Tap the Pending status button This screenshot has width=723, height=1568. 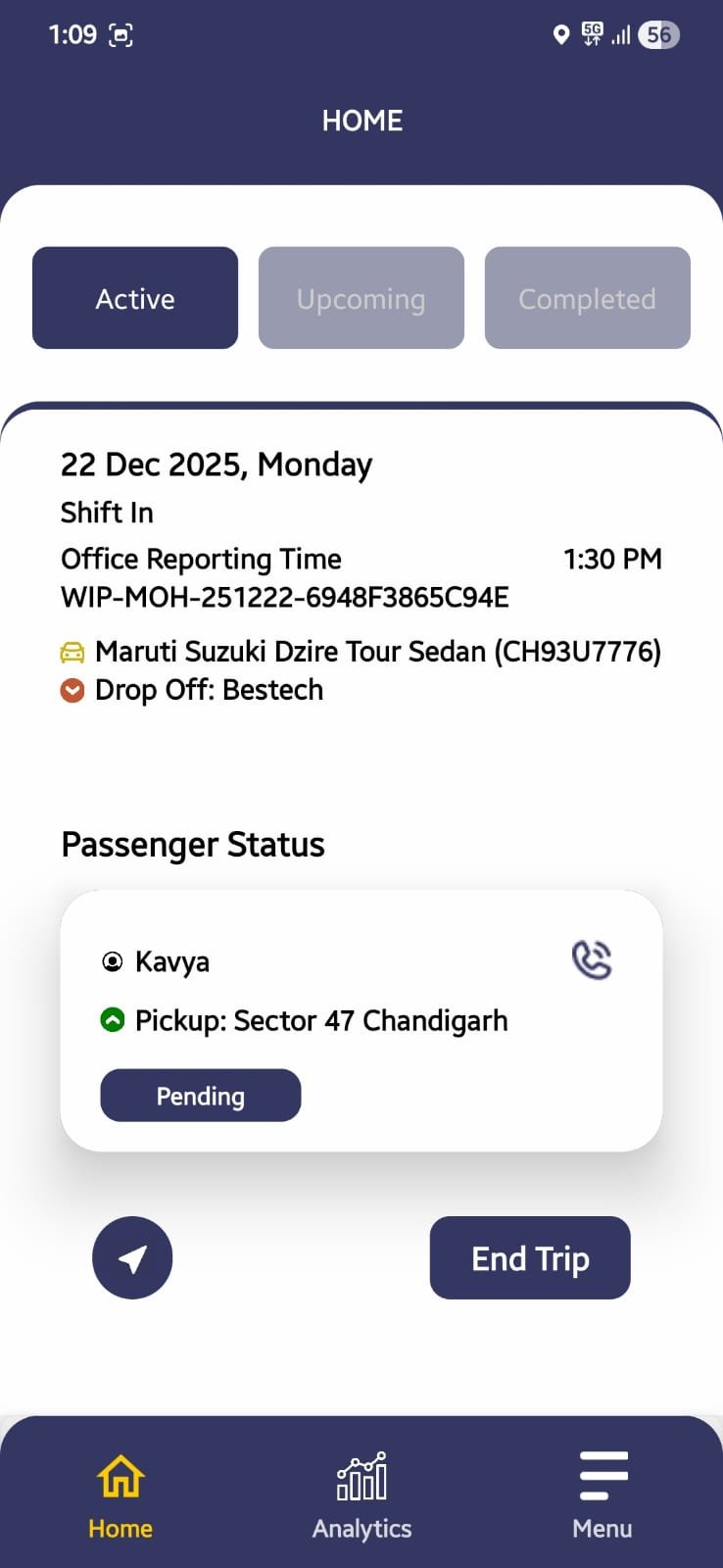(201, 1096)
